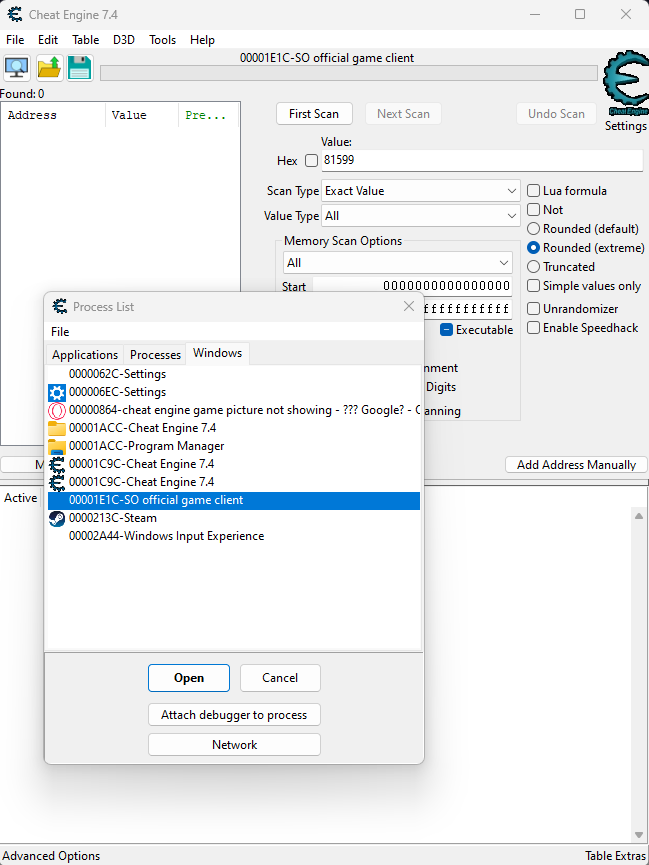Click the Previous column header
Viewport: 649px width, 865px height.
208,115
